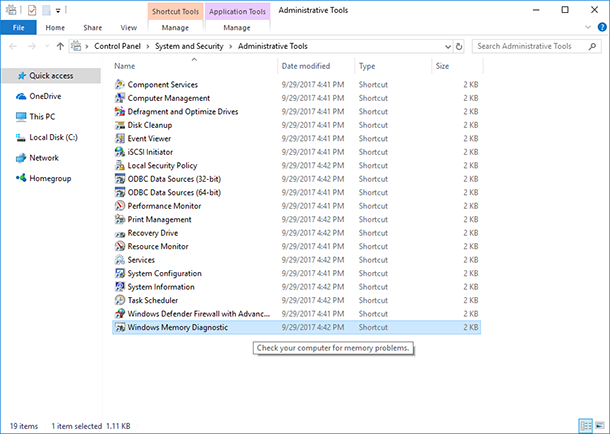Expand the ribbon with the chevron
610x434 pixels.
(588, 27)
